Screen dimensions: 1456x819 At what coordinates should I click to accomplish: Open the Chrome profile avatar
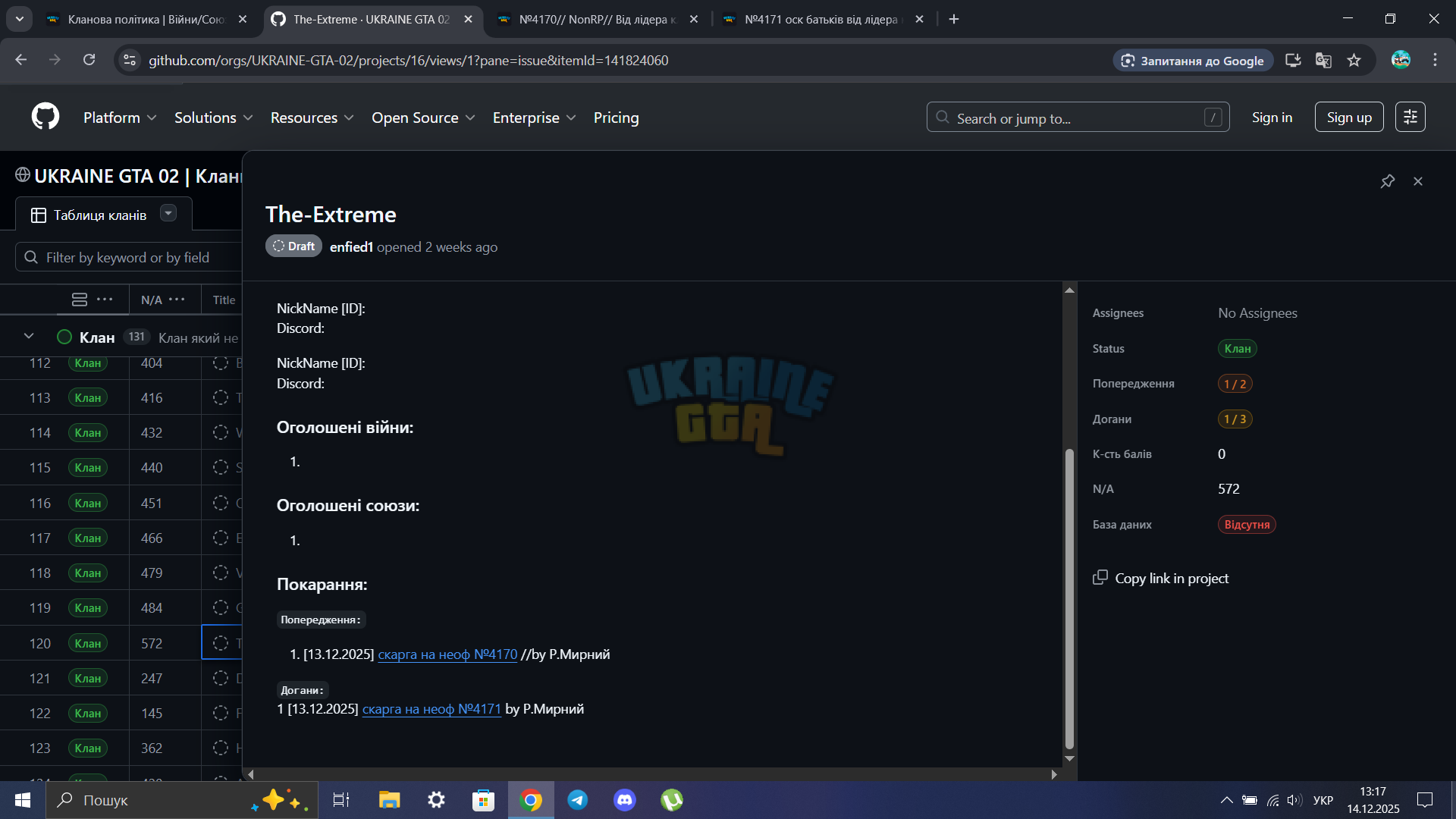1401,60
